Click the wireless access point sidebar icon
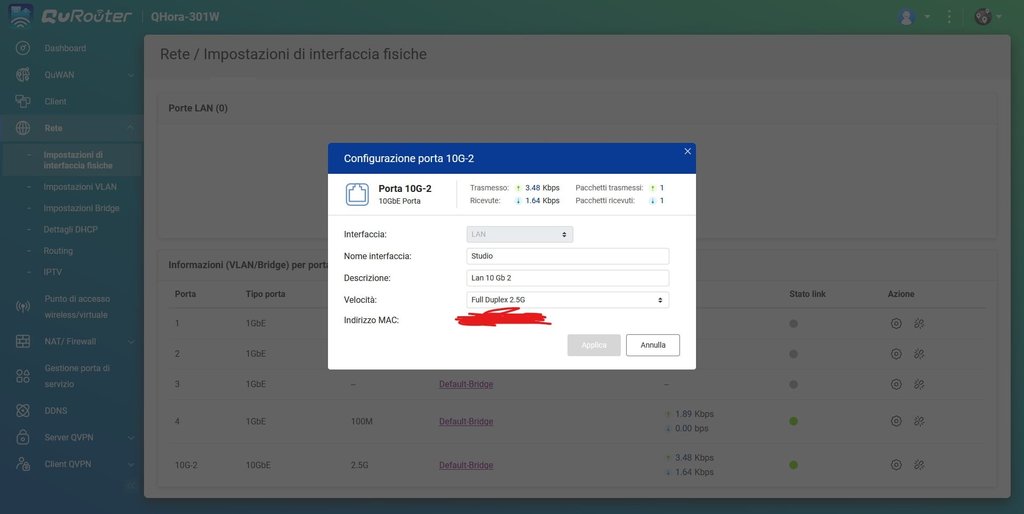The image size is (1024, 514). (x=22, y=306)
